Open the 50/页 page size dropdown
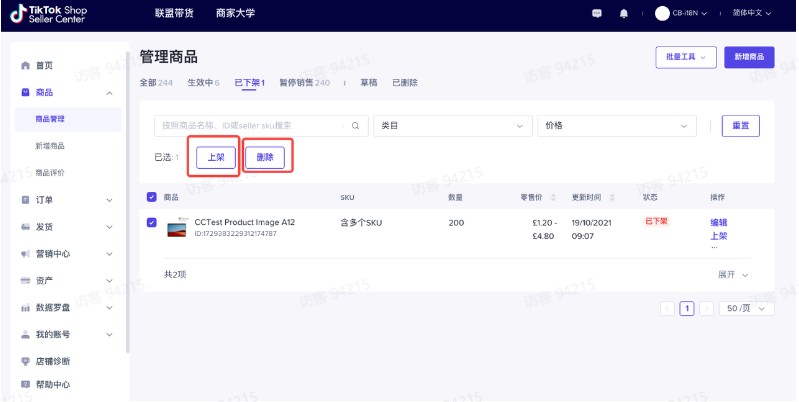 click(746, 309)
